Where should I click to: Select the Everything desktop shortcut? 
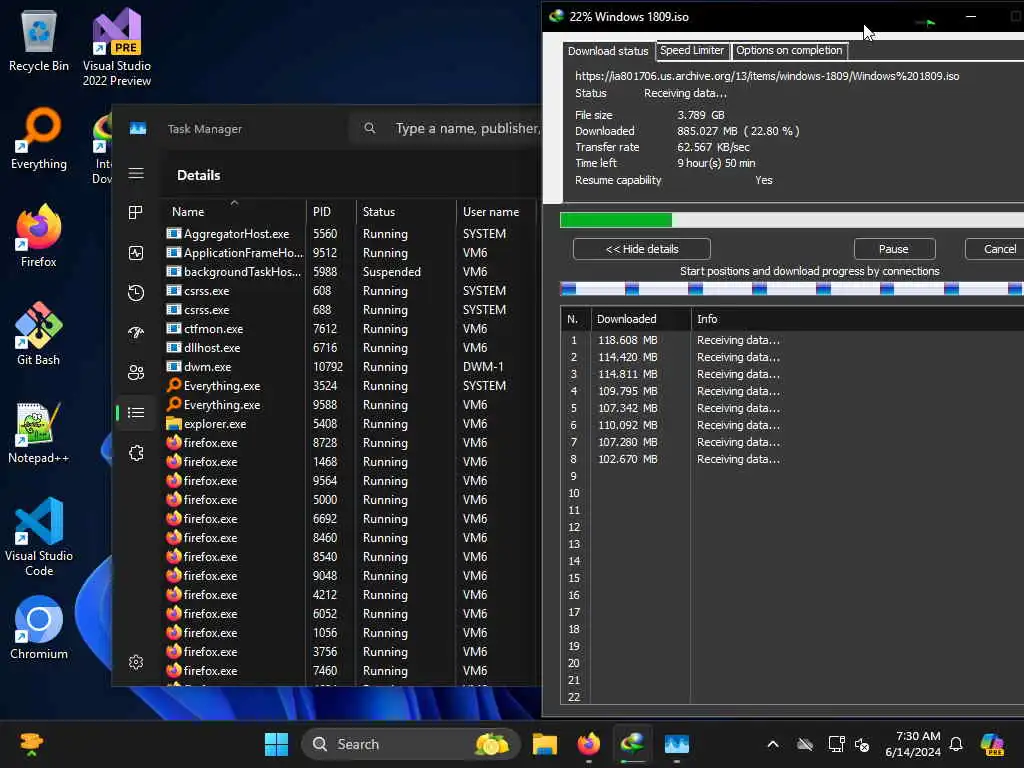click(39, 139)
